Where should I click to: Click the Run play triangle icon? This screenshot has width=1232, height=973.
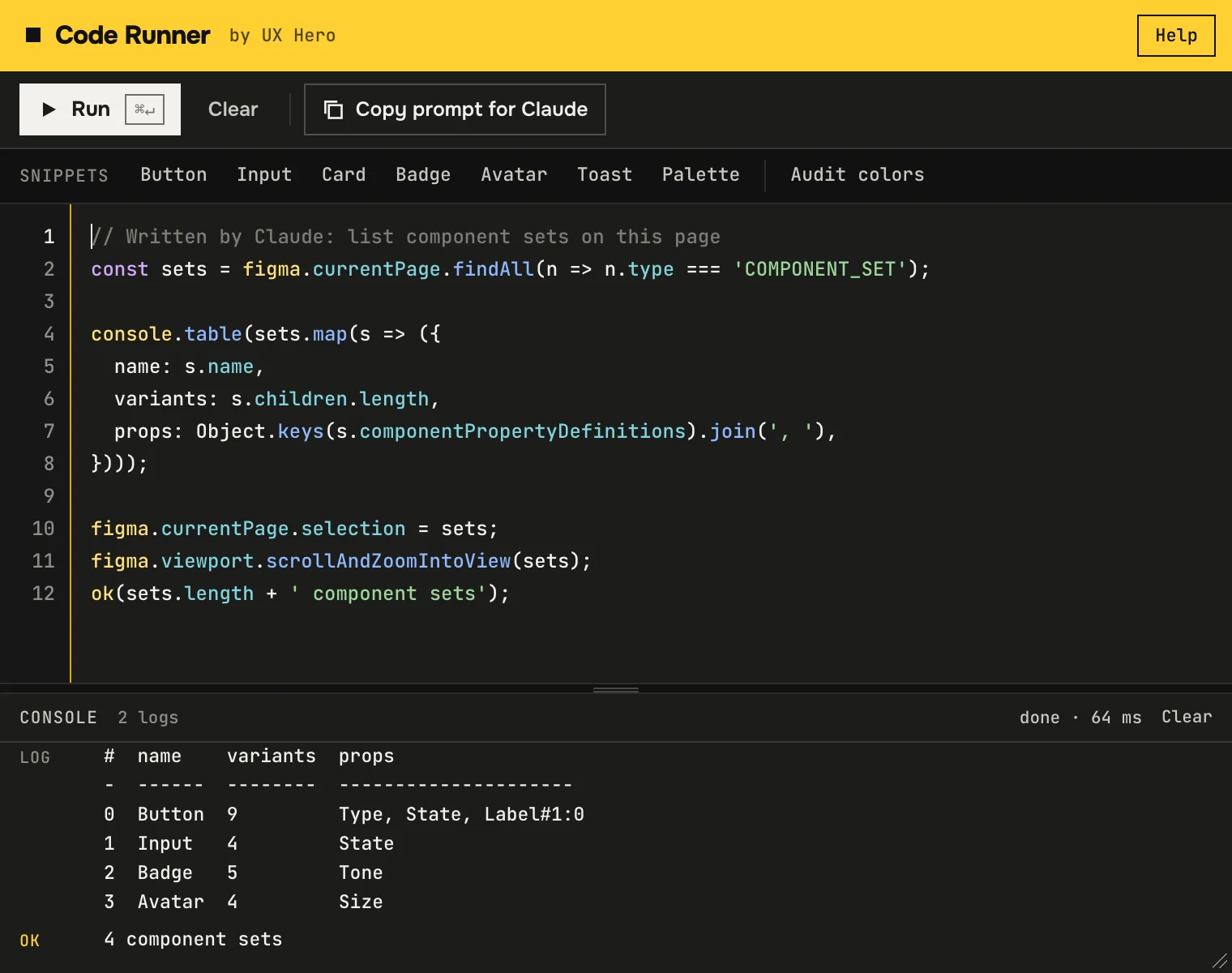tap(49, 109)
